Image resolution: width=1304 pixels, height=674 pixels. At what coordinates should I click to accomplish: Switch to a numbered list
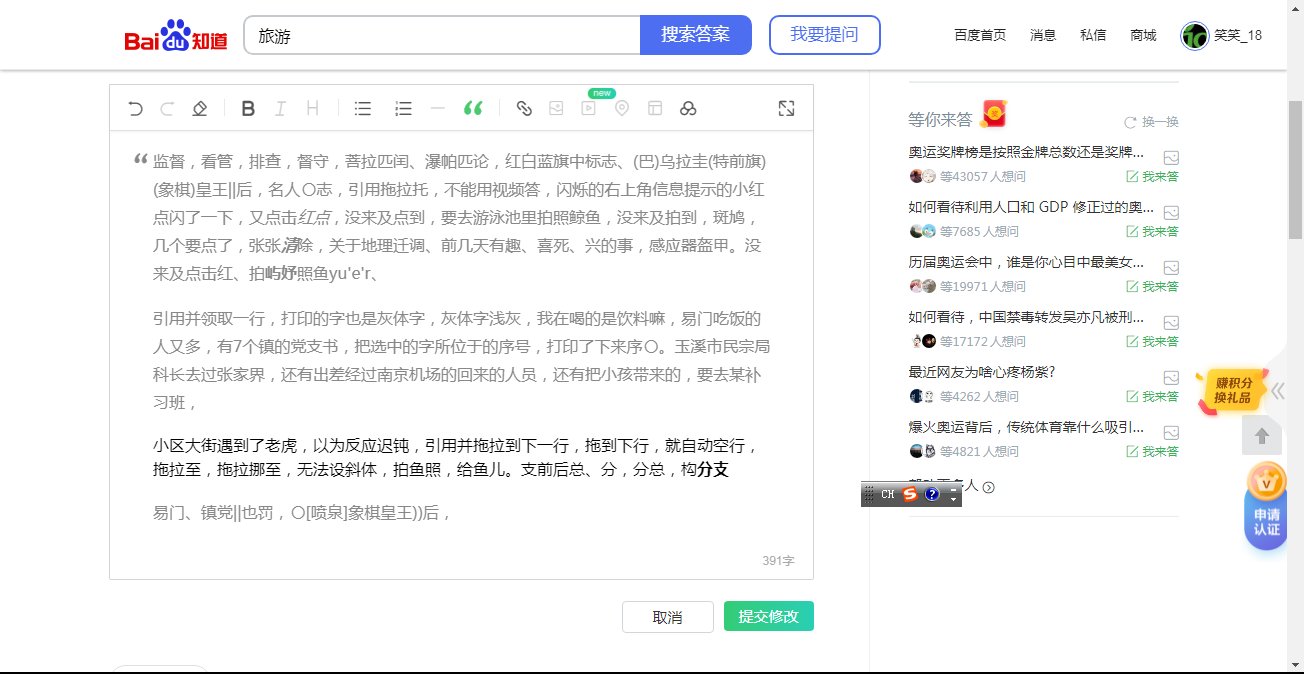point(402,108)
